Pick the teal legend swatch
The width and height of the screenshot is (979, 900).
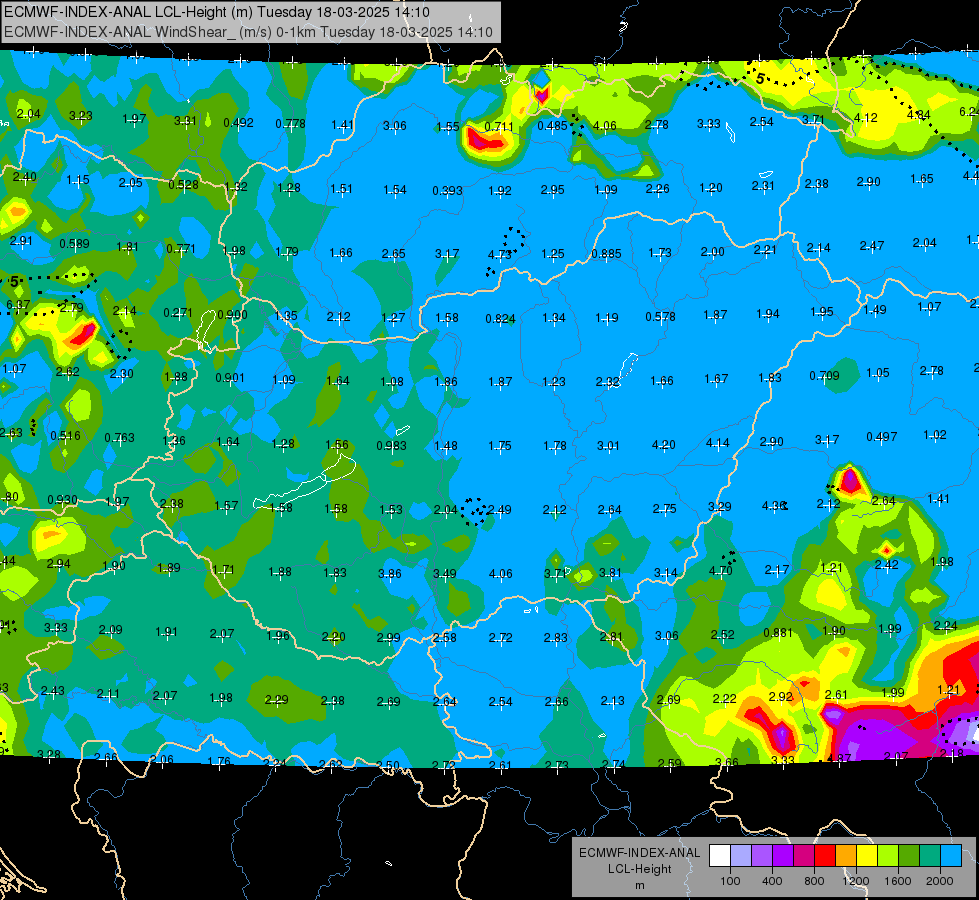point(930,856)
